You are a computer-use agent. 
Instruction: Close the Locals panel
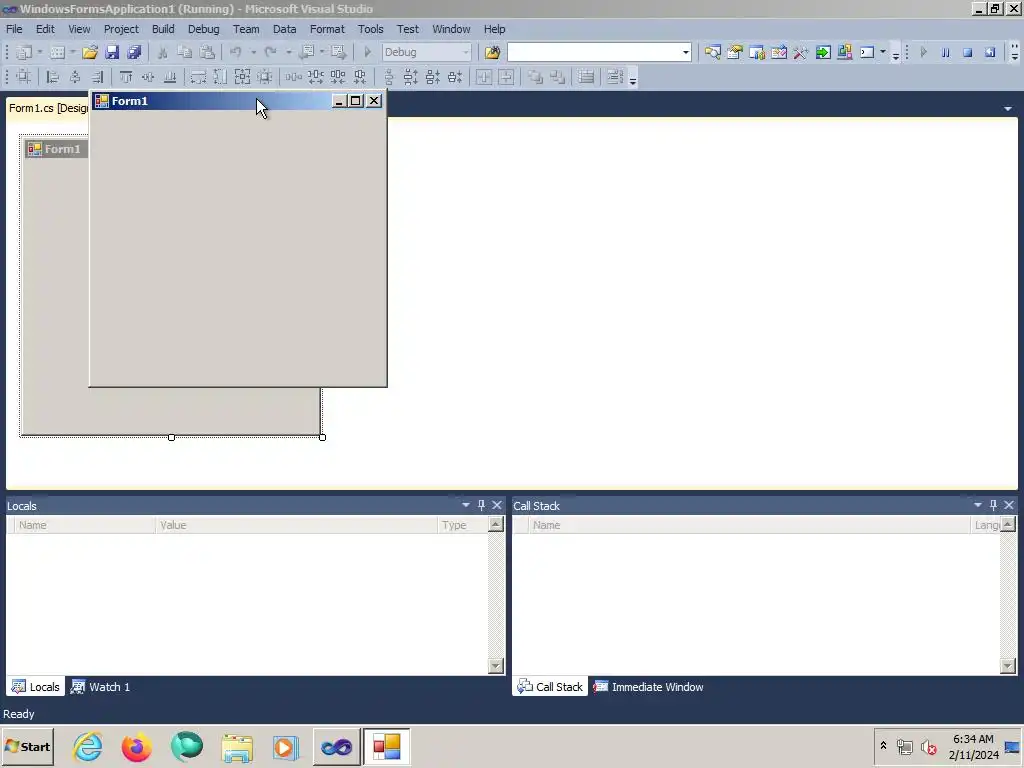[x=497, y=505]
